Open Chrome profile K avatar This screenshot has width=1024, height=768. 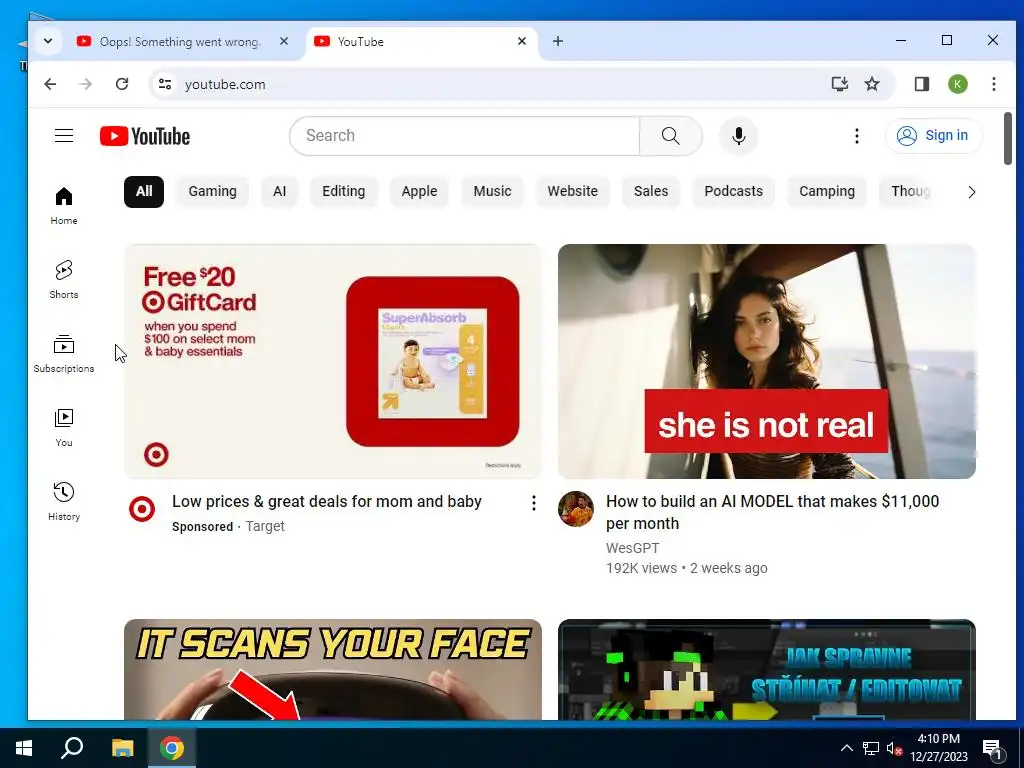[x=958, y=84]
